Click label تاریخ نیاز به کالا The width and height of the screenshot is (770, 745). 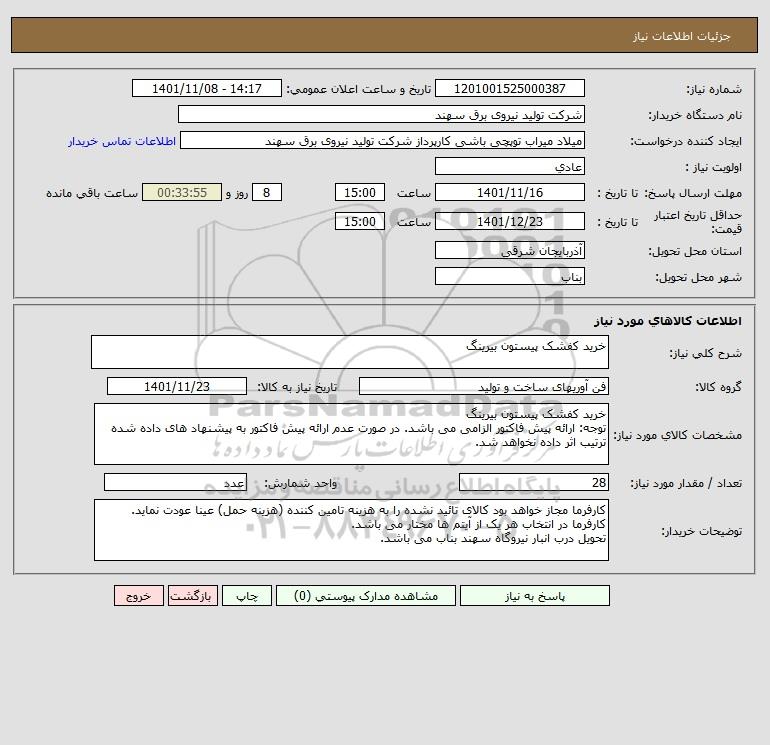click(x=298, y=387)
